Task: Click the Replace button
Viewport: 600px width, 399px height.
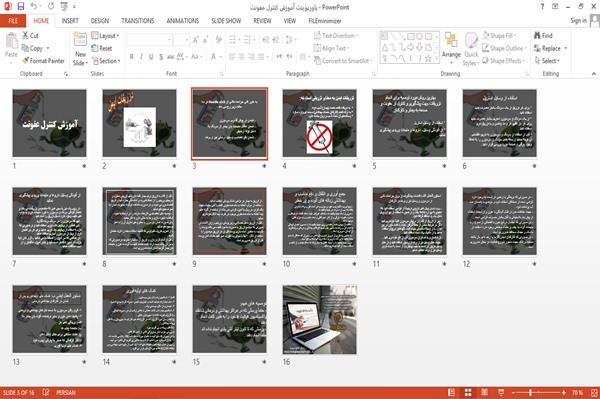Action: click(x=550, y=48)
